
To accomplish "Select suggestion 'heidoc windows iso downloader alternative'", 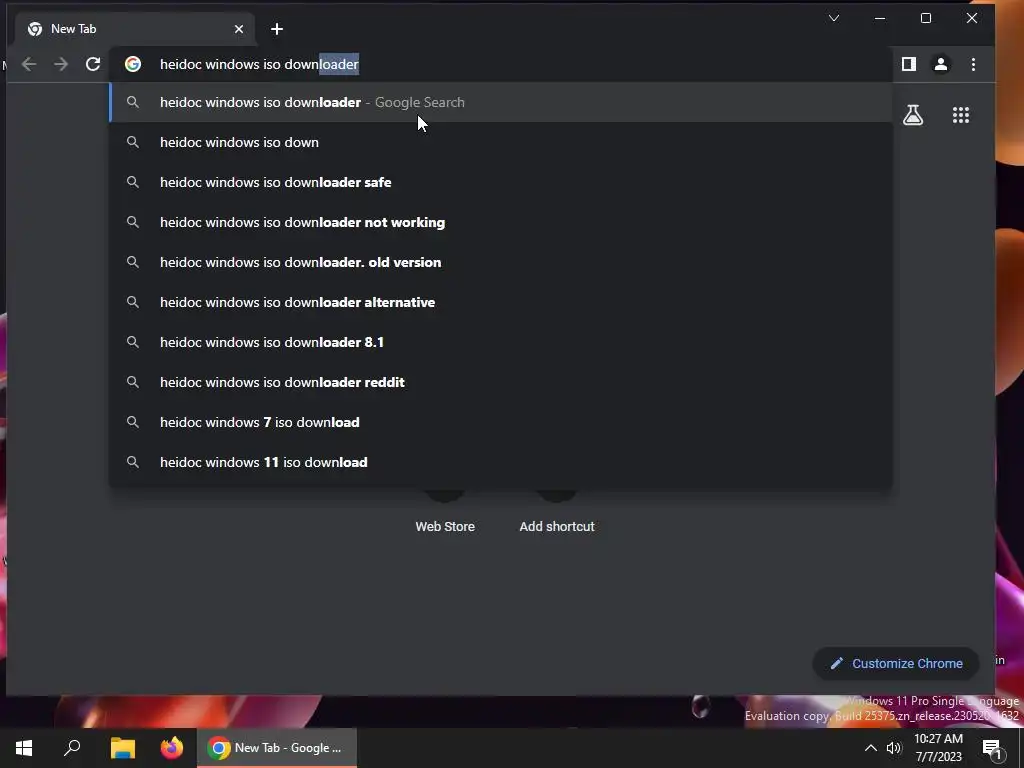I will point(501,302).
